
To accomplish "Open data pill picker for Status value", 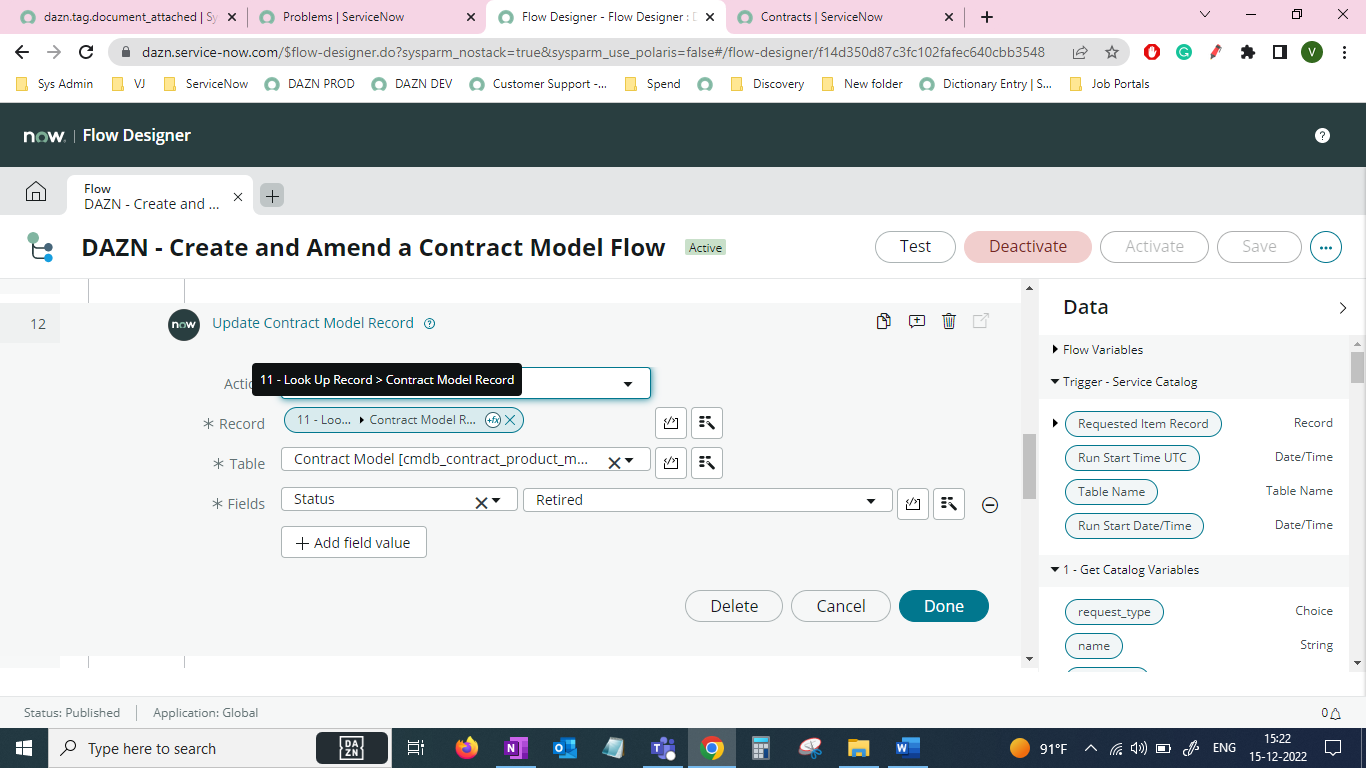I will 949,504.
